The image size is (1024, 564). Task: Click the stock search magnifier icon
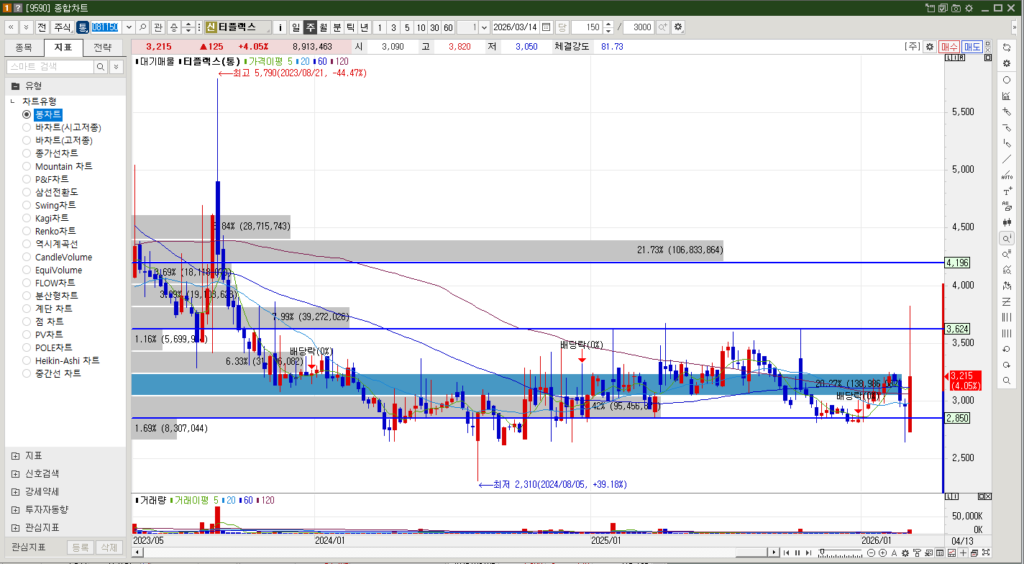pyautogui.click(x=143, y=27)
